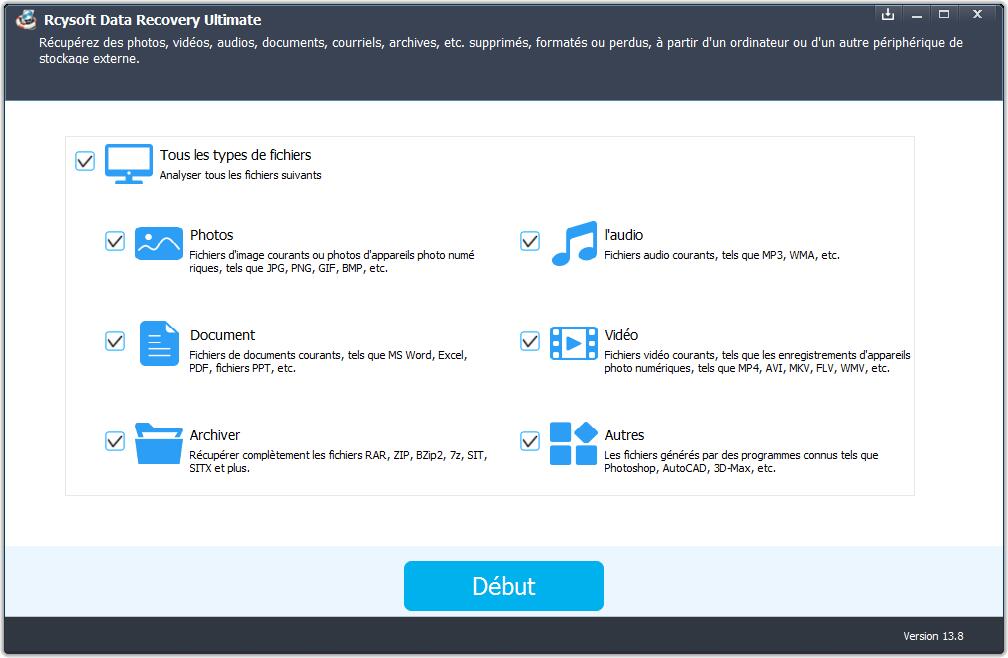Click the Autres squares and diamond icon
Viewport: 1008px width, 658px height.
pyautogui.click(x=574, y=443)
